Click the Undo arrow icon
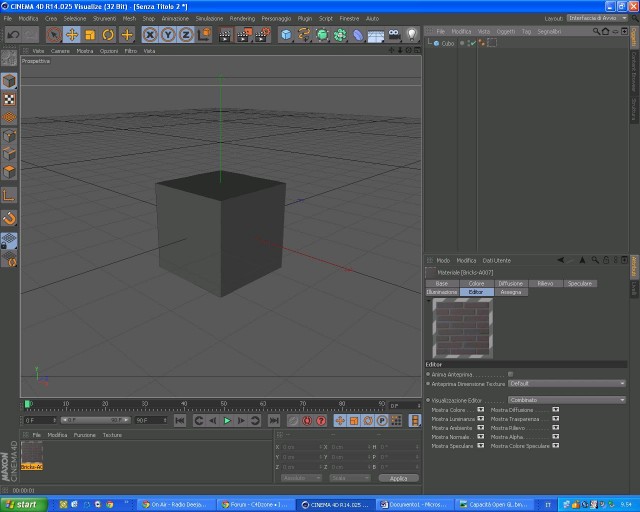Image resolution: width=640 pixels, height=512 pixels. coord(13,35)
